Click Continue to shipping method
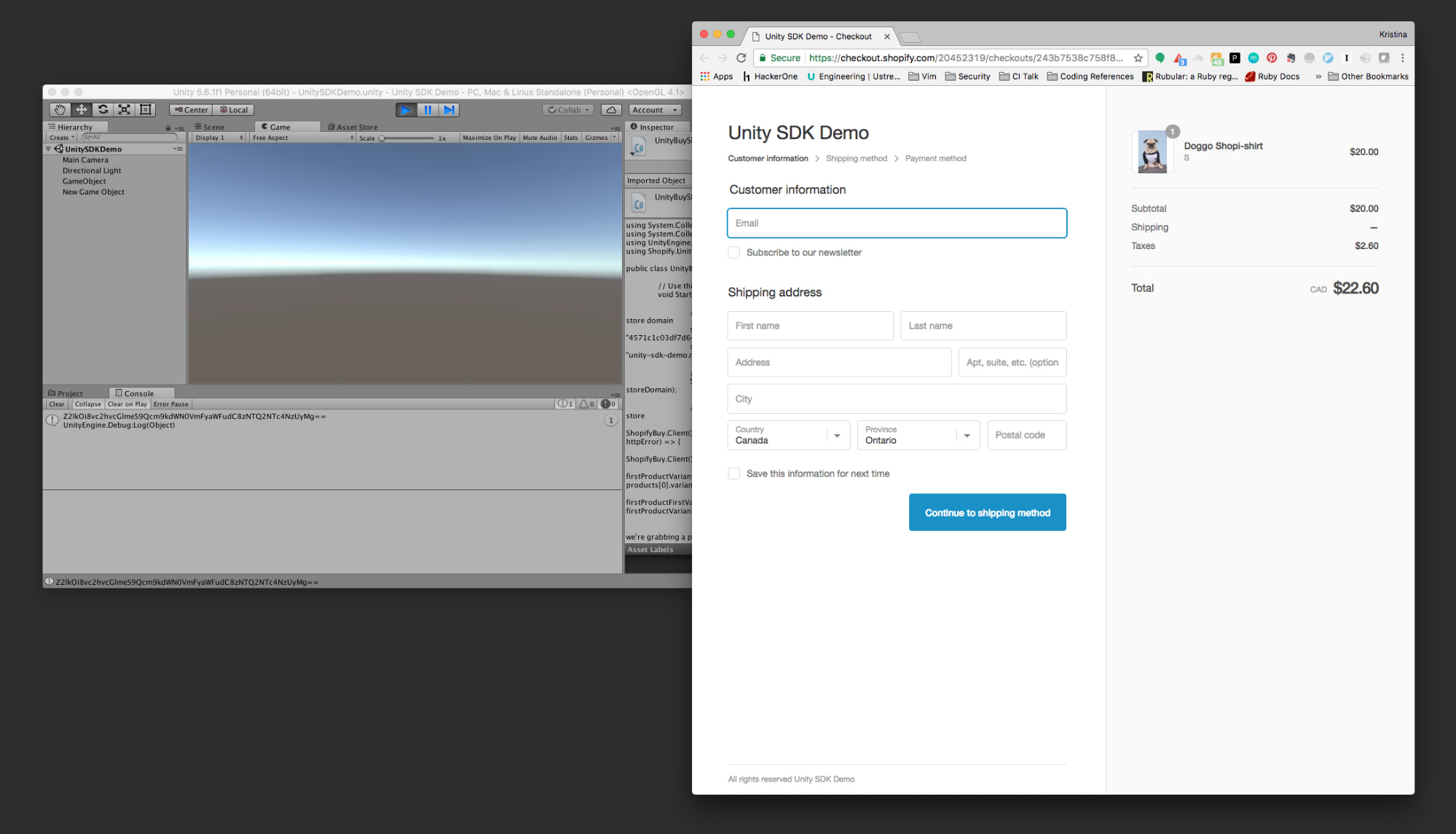Image resolution: width=1456 pixels, height=834 pixels. (x=987, y=512)
